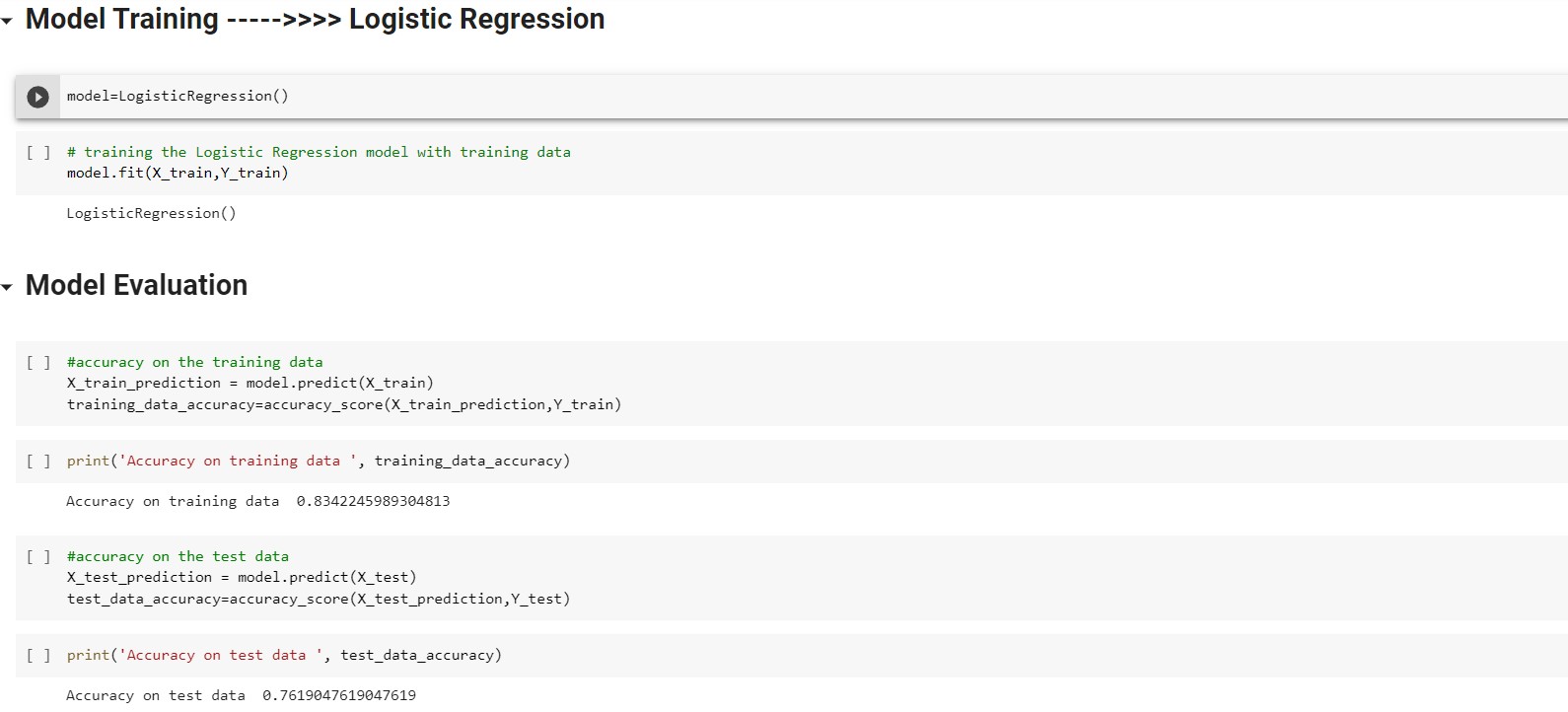This screenshot has width=1568, height=712.
Task: Run the training data accuracy cell
Action: (x=37, y=362)
